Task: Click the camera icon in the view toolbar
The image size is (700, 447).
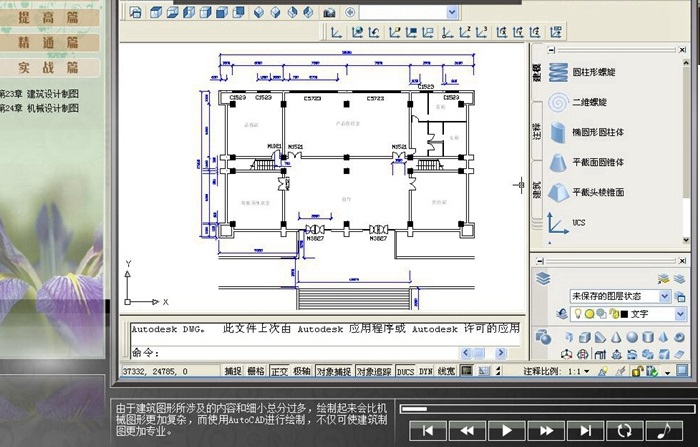Action: 329,12
